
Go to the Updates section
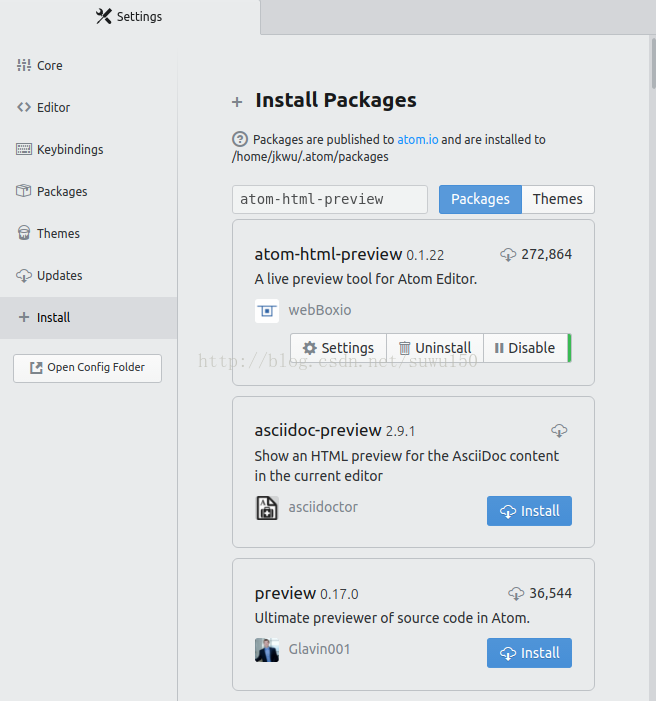click(89, 275)
